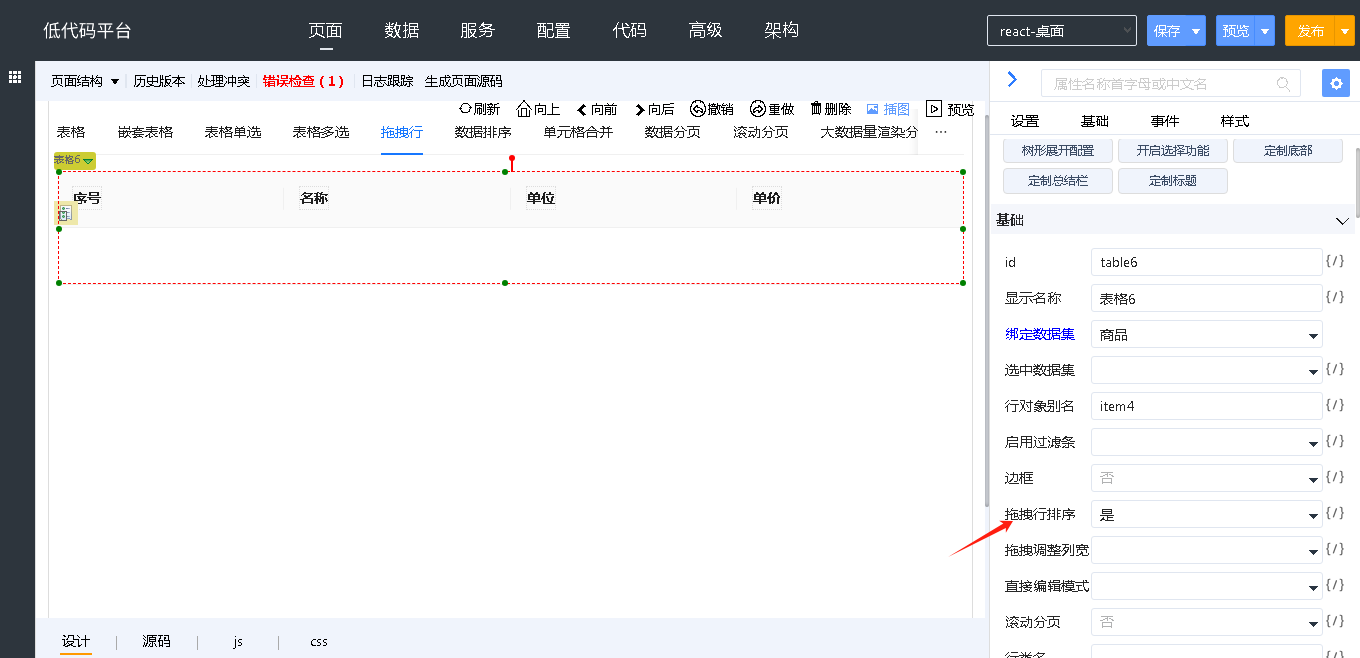Open the apps grid icon in left sidebar
The image size is (1360, 658).
pos(15,77)
